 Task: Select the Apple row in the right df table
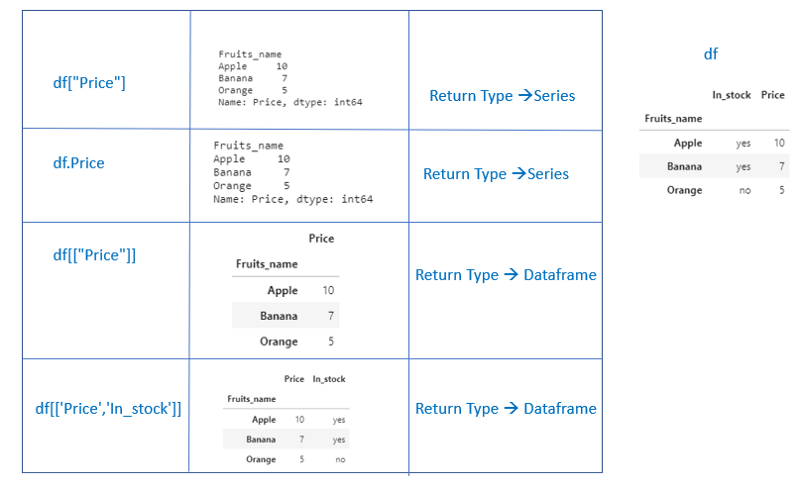pyautogui.click(x=712, y=143)
